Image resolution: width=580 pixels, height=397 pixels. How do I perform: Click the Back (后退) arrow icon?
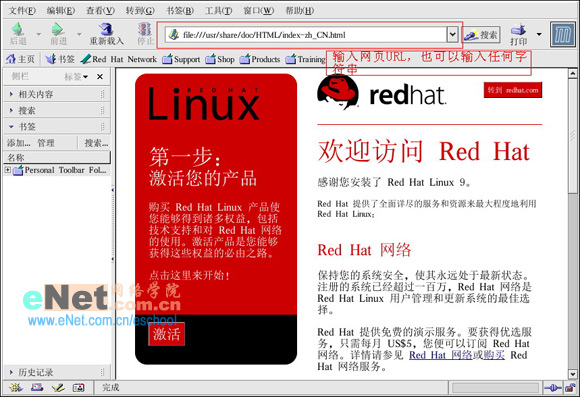pyautogui.click(x=18, y=30)
